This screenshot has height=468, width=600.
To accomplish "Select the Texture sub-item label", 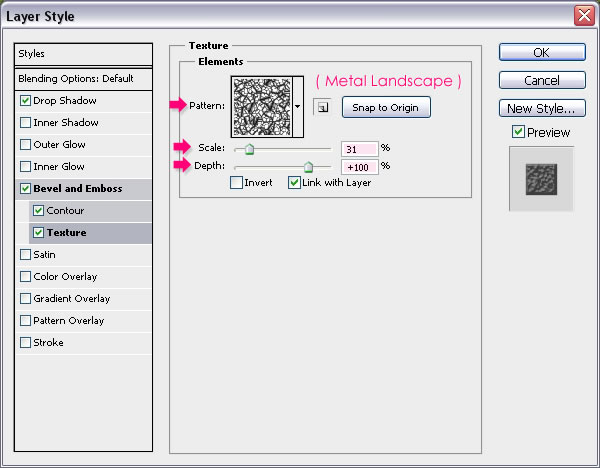I will click(67, 233).
